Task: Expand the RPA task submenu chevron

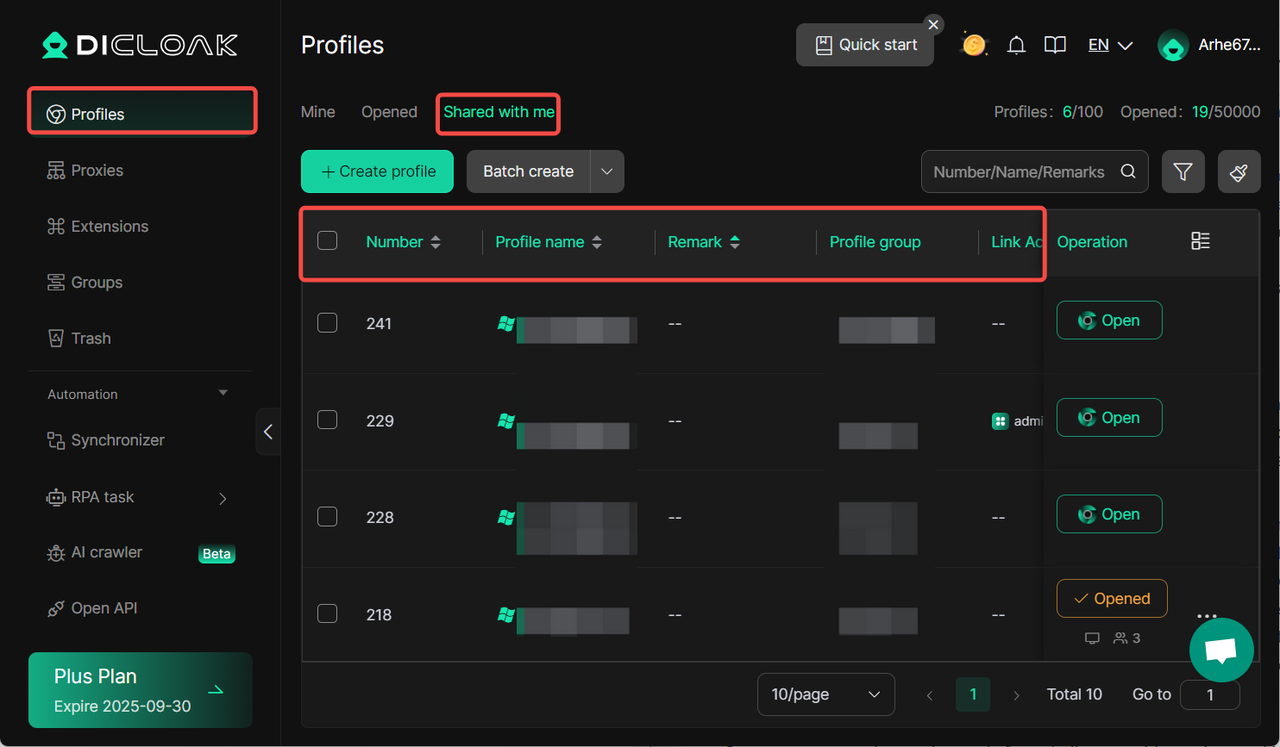Action: (222, 498)
